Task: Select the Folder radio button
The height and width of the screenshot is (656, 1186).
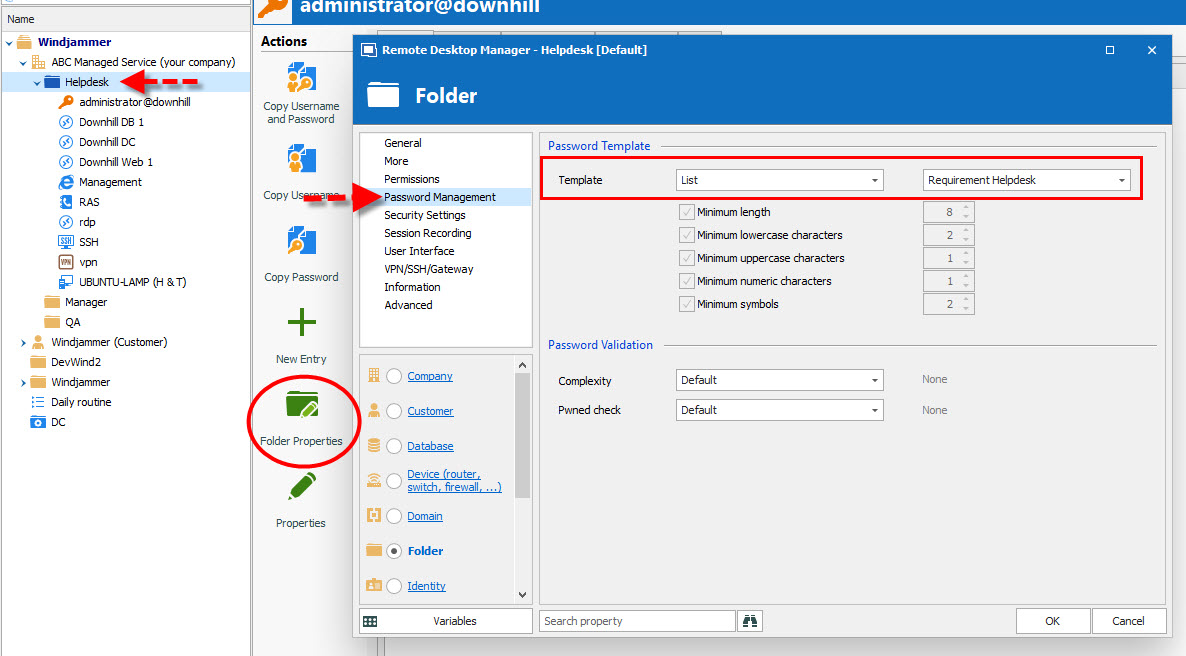Action: [394, 551]
